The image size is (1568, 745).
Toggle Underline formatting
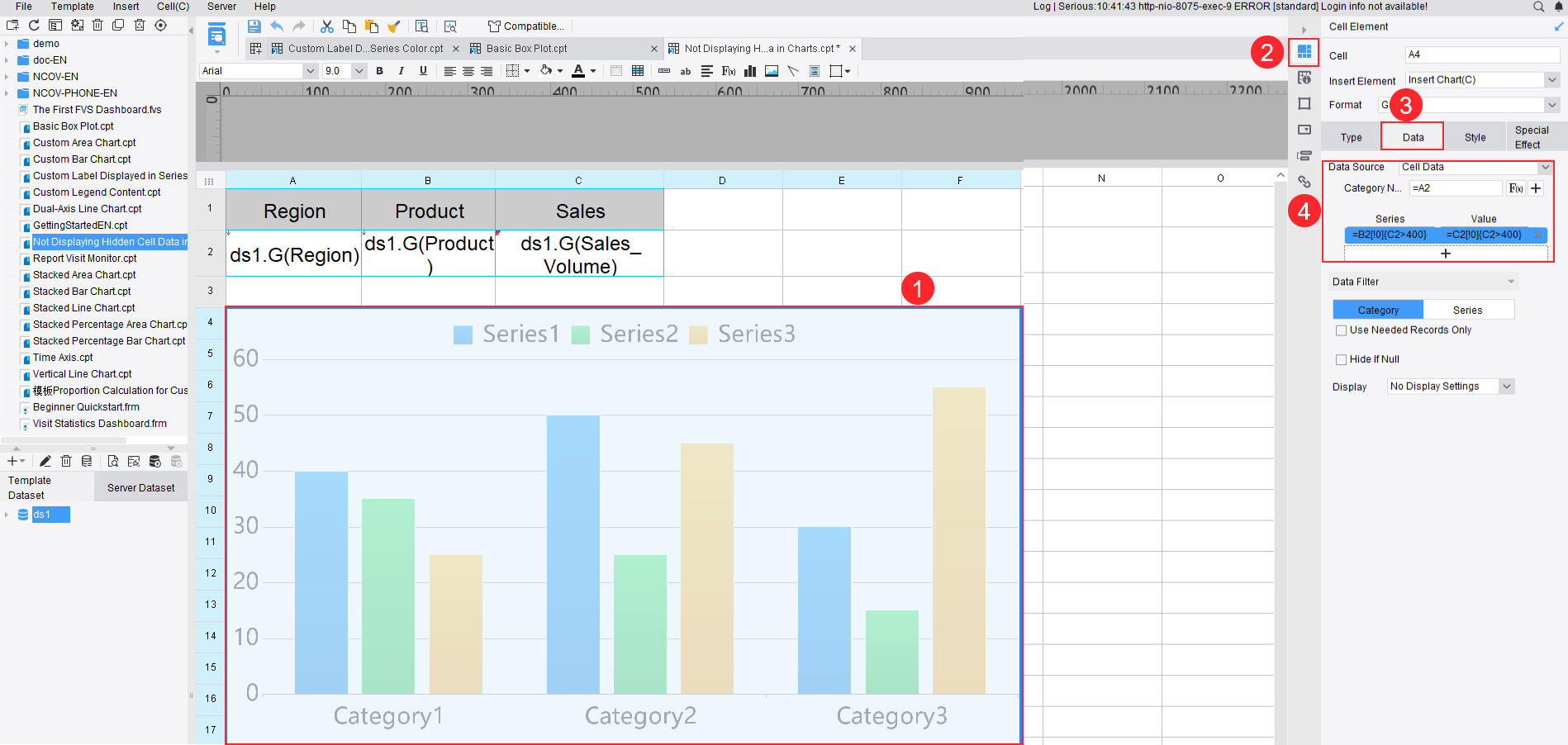pyautogui.click(x=423, y=71)
